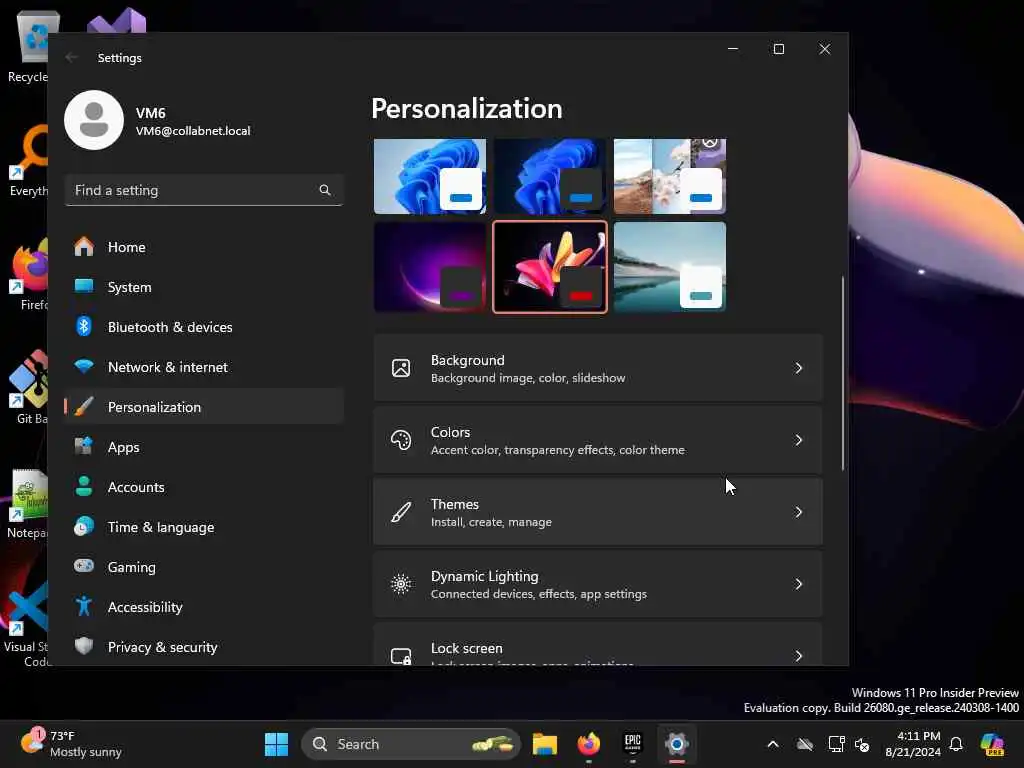Open Bluetooth & devices settings
This screenshot has width=1024, height=768.
click(204, 327)
